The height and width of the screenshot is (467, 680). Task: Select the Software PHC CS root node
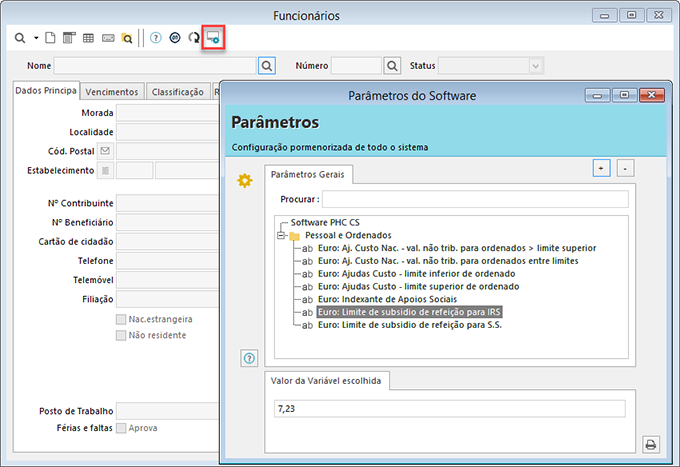click(x=325, y=222)
